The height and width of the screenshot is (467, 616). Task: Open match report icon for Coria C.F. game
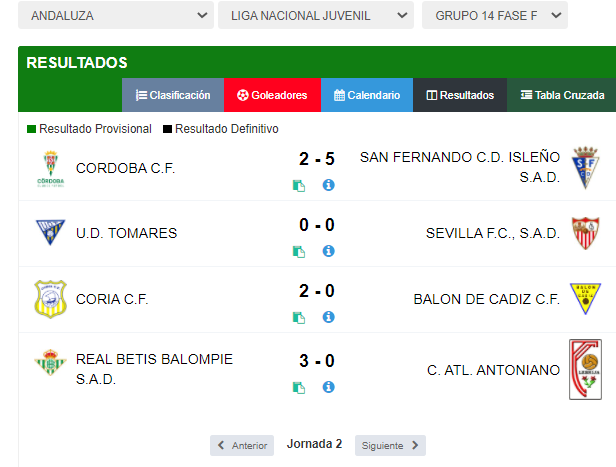(299, 317)
